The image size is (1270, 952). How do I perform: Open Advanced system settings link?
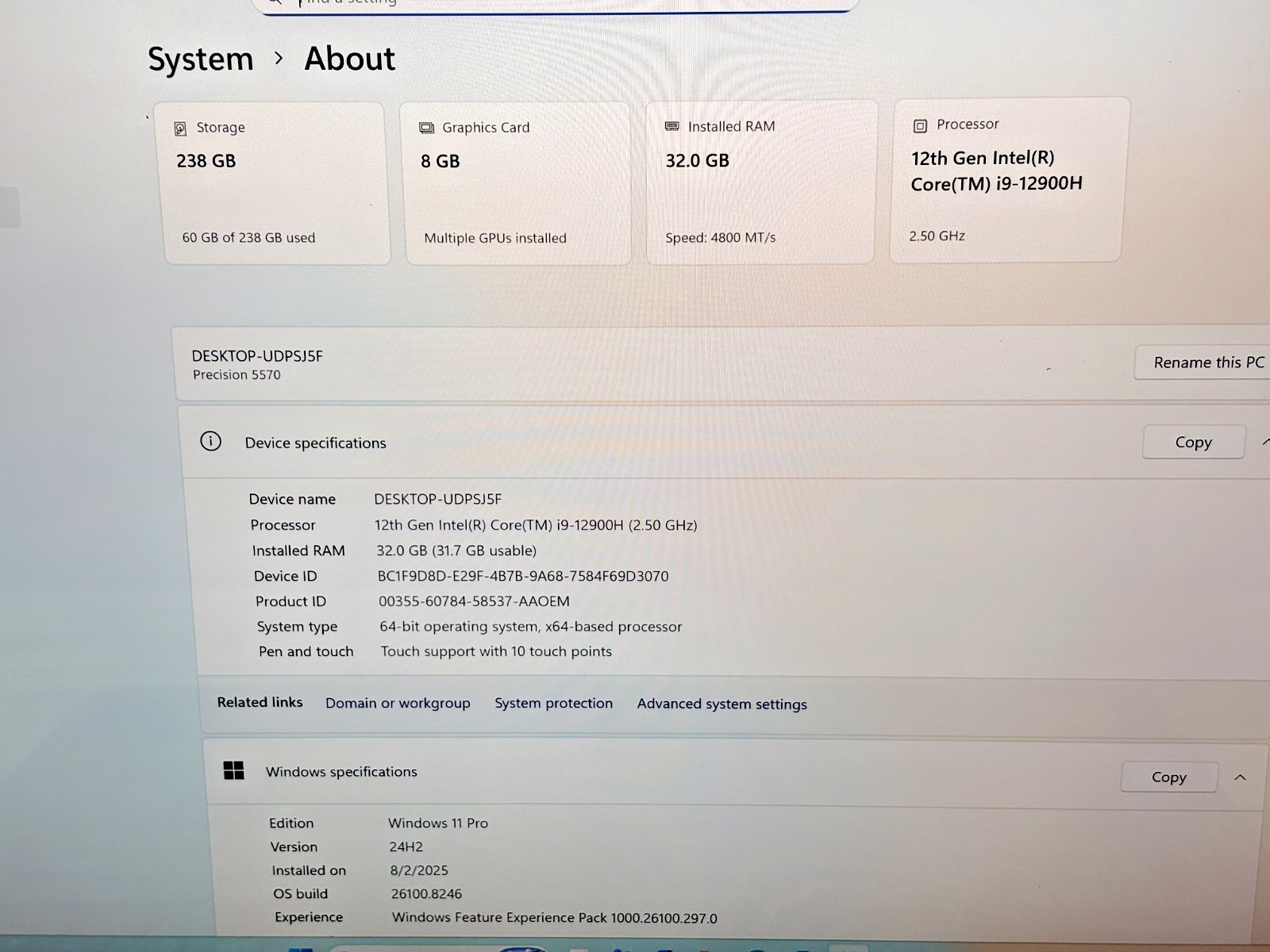tap(722, 704)
